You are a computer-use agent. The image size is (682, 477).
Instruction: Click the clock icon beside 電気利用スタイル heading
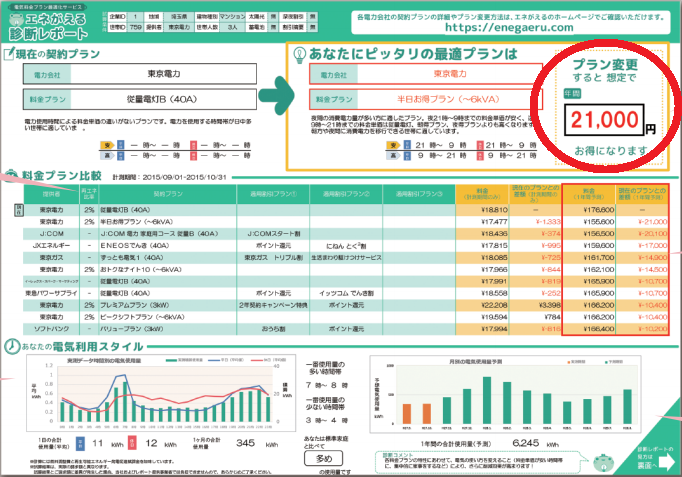[12, 346]
